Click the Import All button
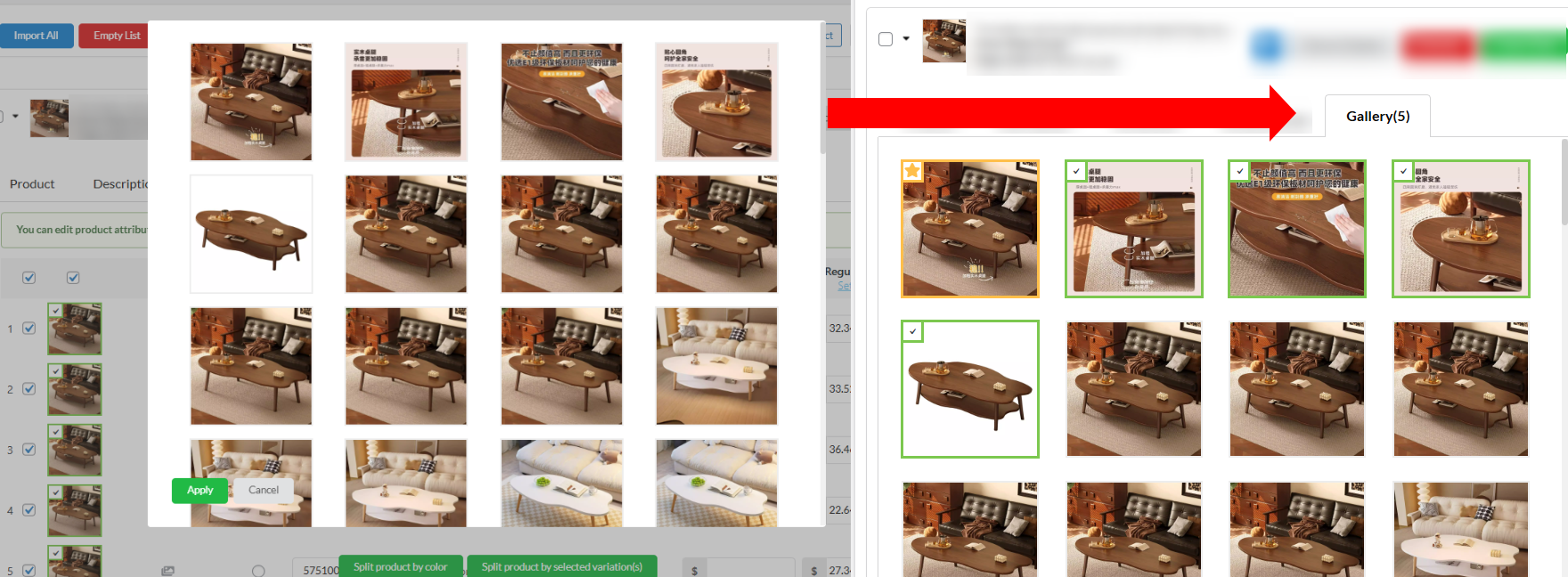The image size is (1568, 577). 37,36
